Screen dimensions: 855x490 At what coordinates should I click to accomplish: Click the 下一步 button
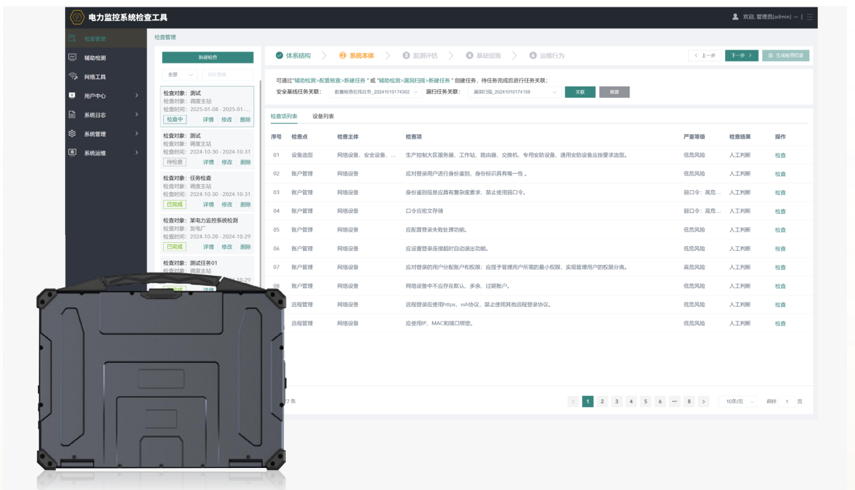click(x=741, y=56)
